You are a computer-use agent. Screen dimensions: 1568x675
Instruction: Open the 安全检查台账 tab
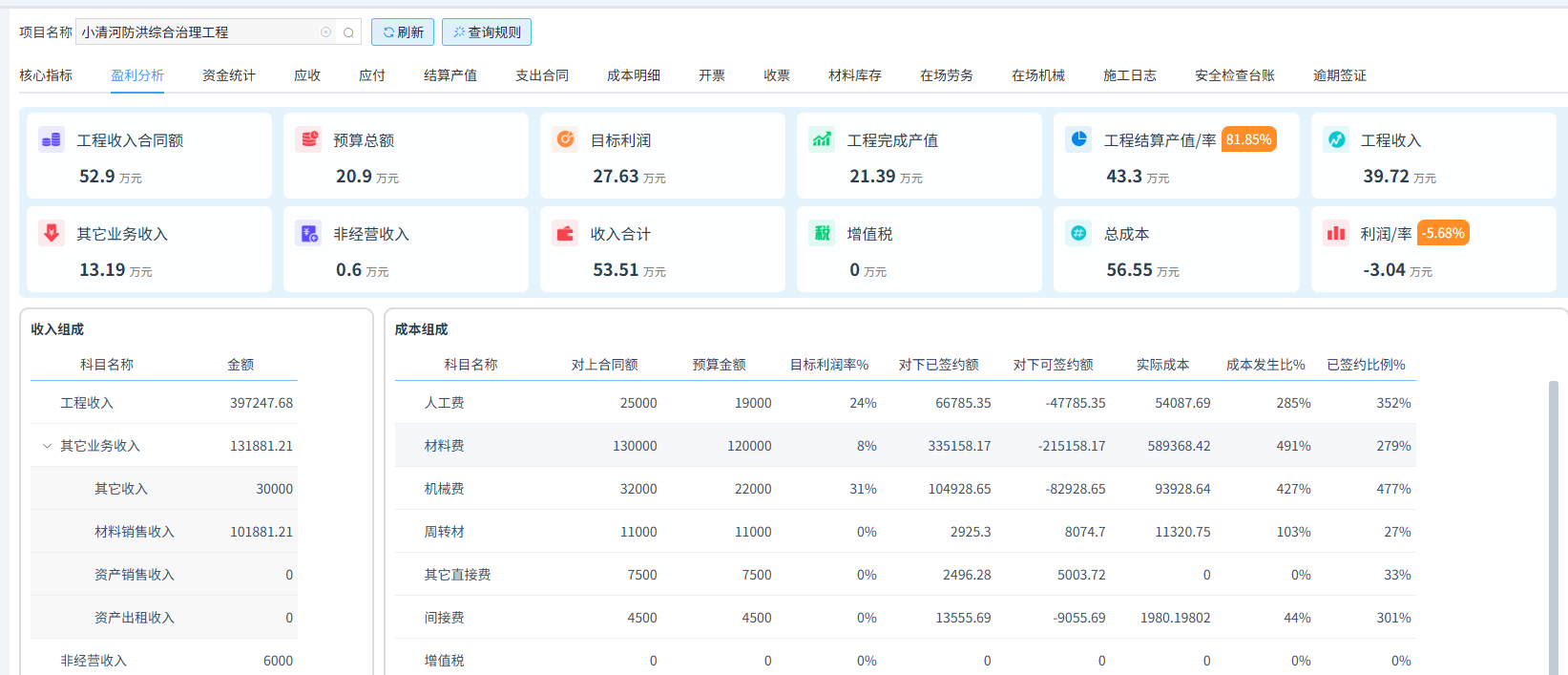1235,75
